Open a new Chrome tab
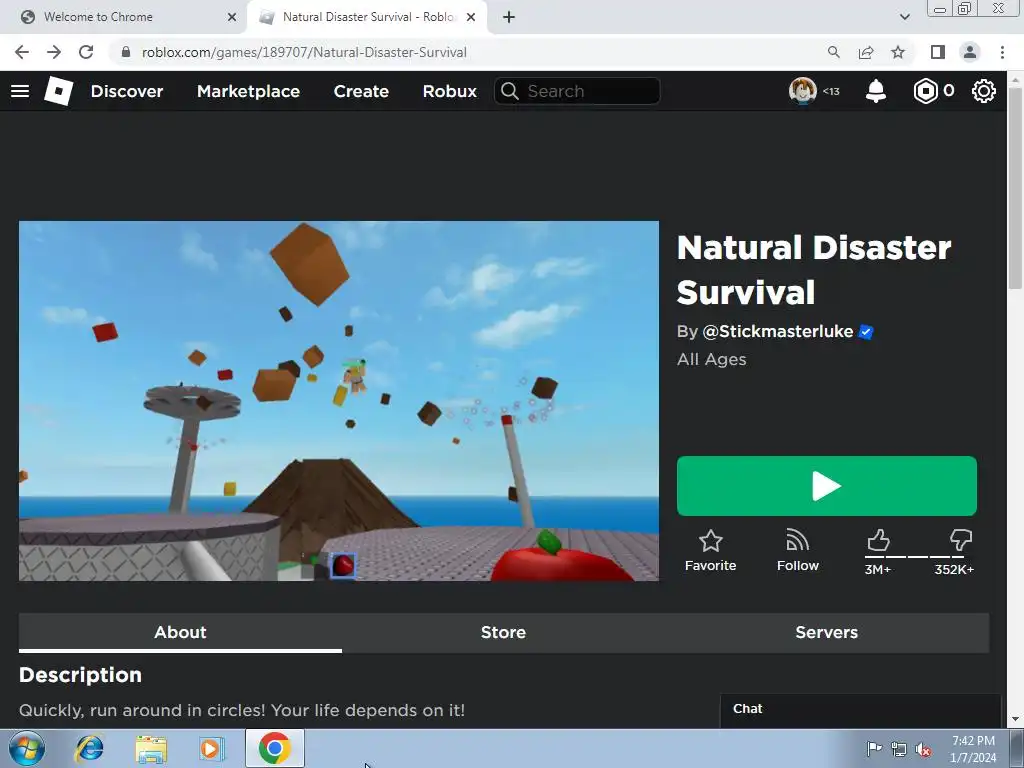The image size is (1024, 768). 509,17
